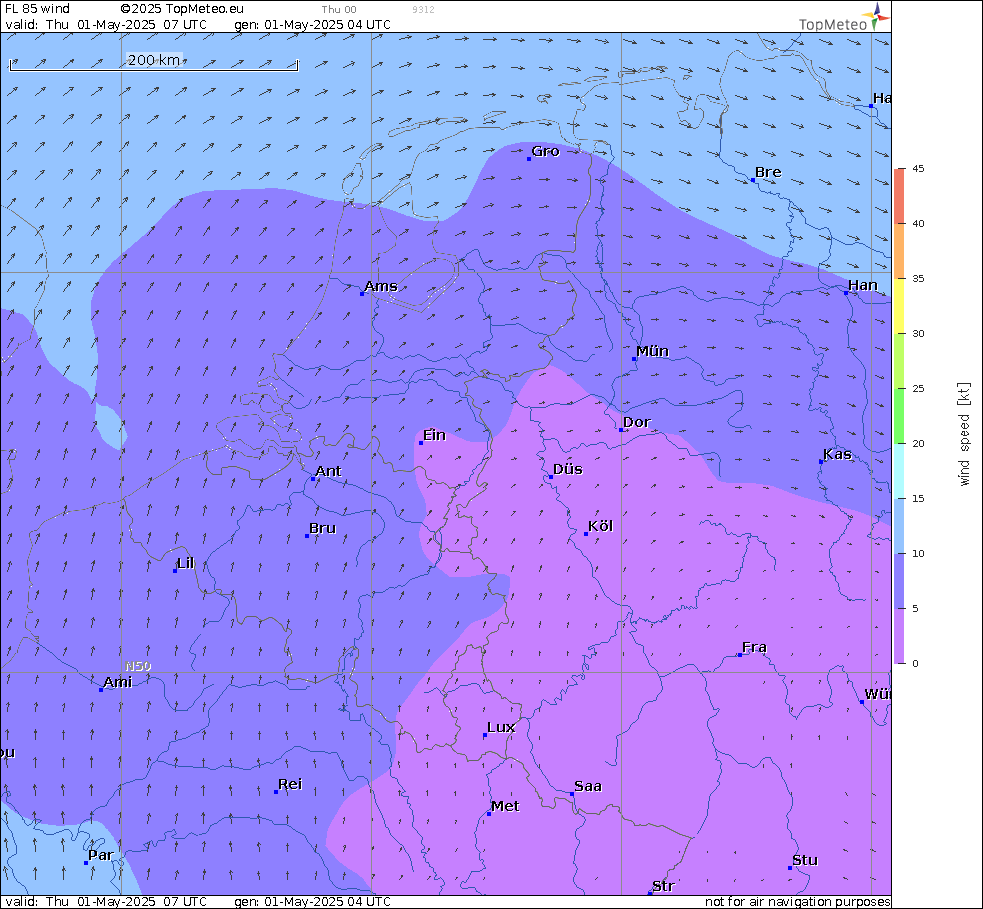983x909 pixels.
Task: Click 'not for air navigation purposes' disclaimer
Action: 797,901
